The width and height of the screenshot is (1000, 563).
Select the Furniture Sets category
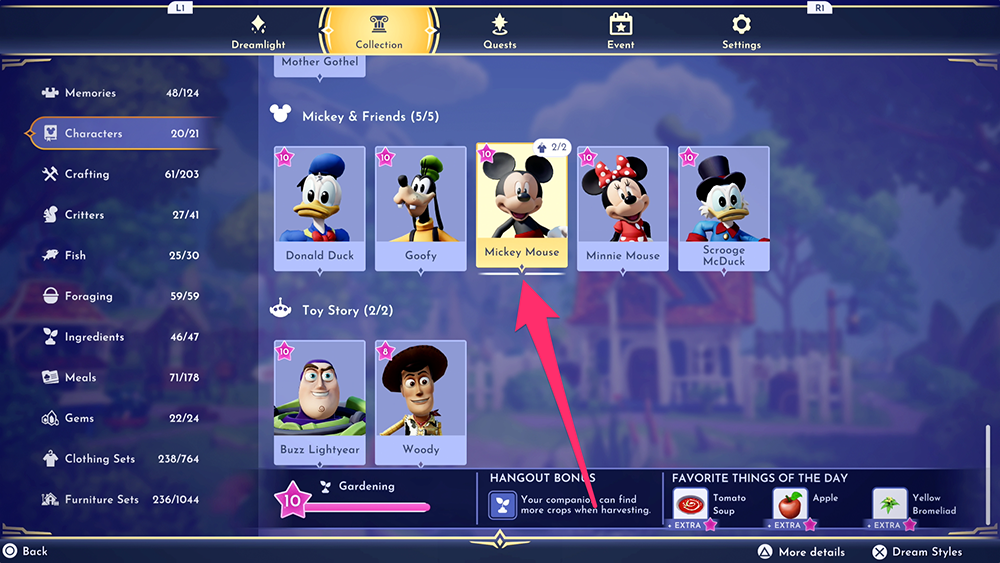point(101,499)
